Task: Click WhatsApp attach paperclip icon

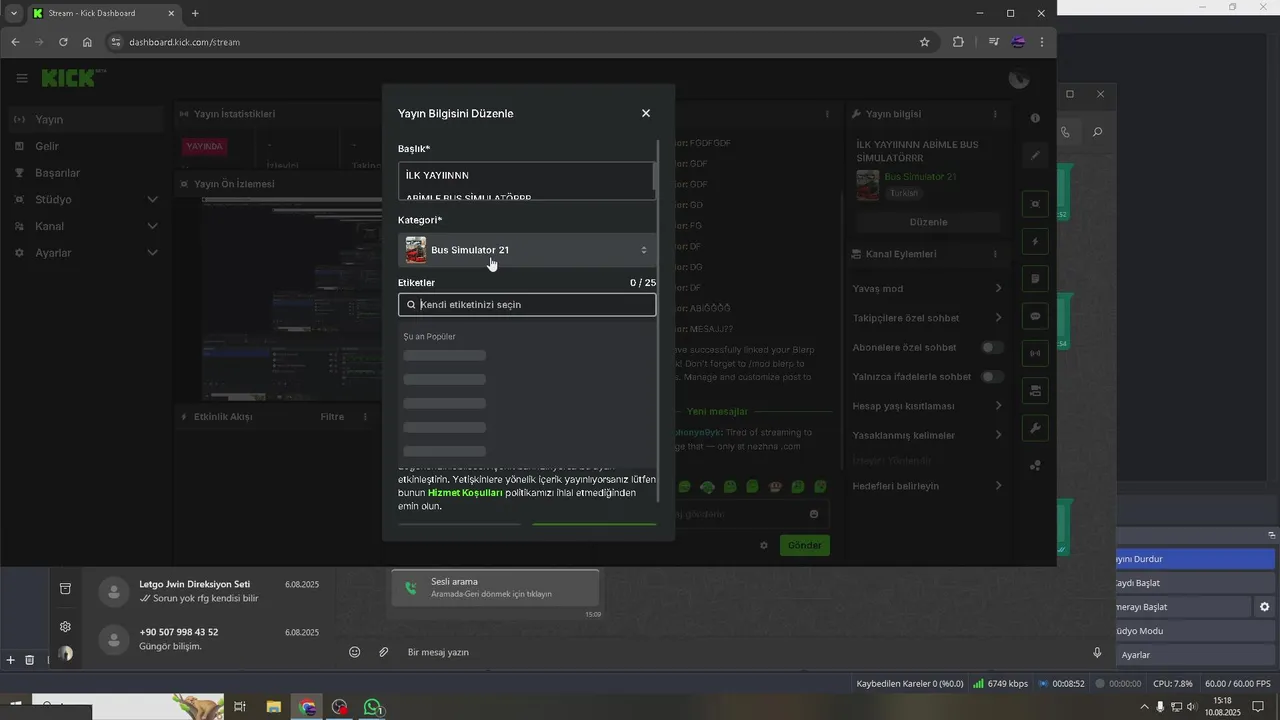Action: tap(383, 652)
